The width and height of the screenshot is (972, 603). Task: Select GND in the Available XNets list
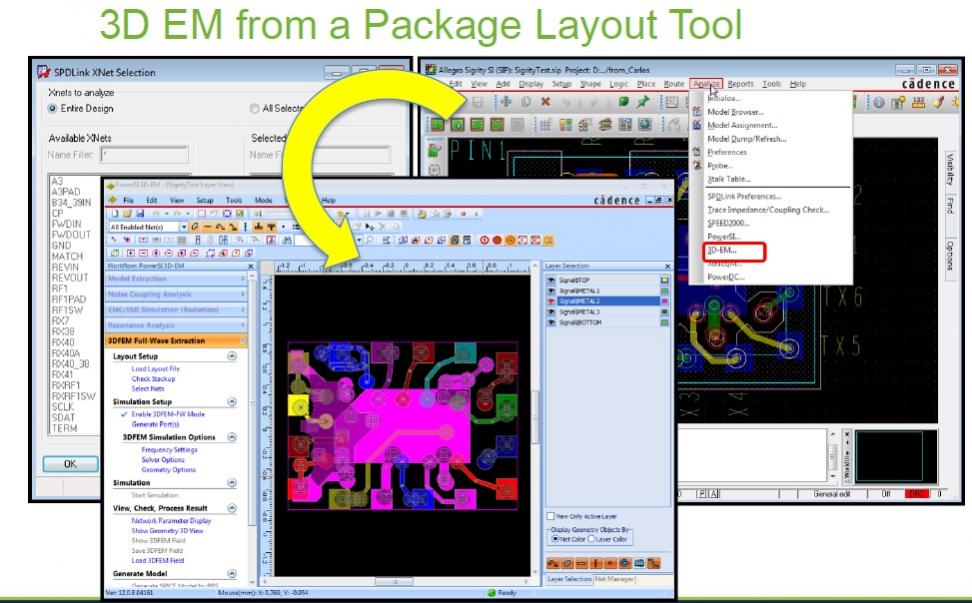(61, 245)
